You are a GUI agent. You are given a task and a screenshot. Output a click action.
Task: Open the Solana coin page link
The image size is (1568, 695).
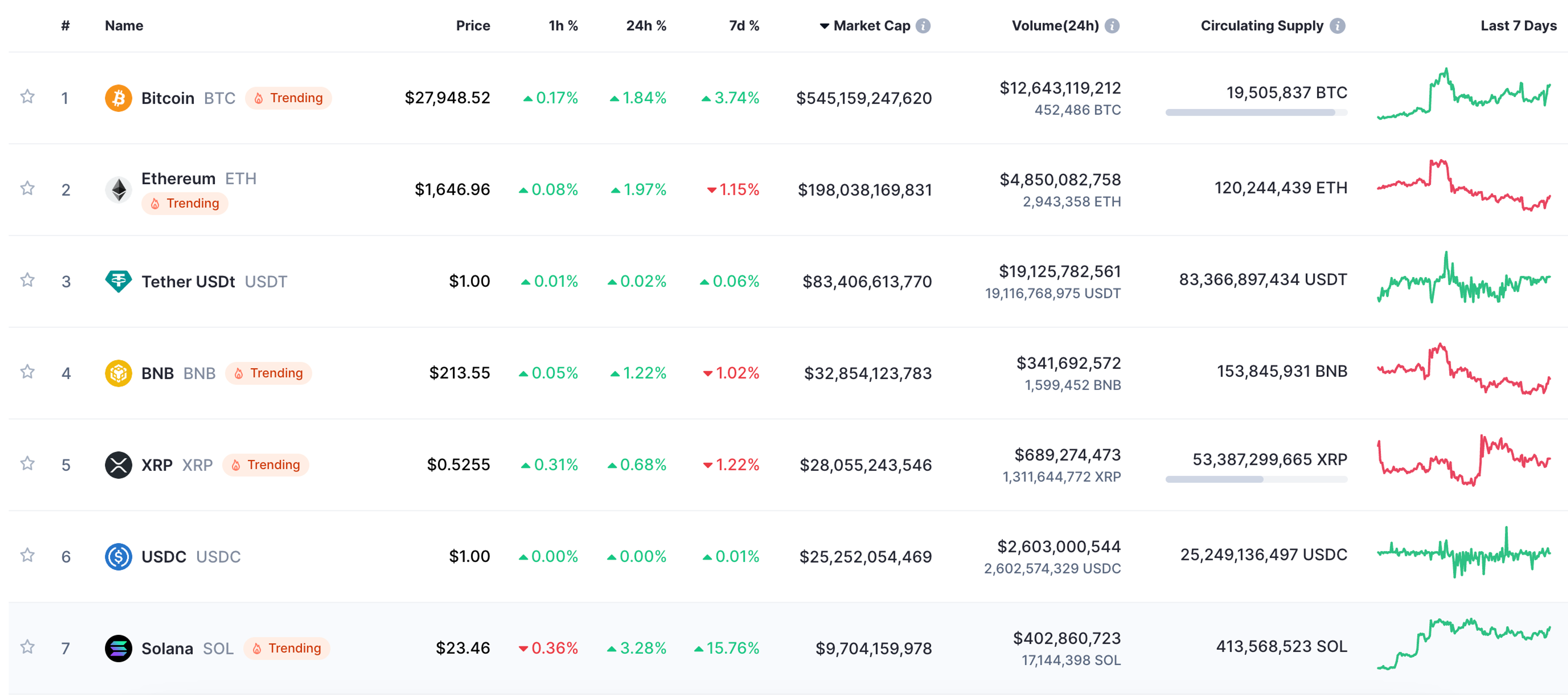[x=167, y=649]
